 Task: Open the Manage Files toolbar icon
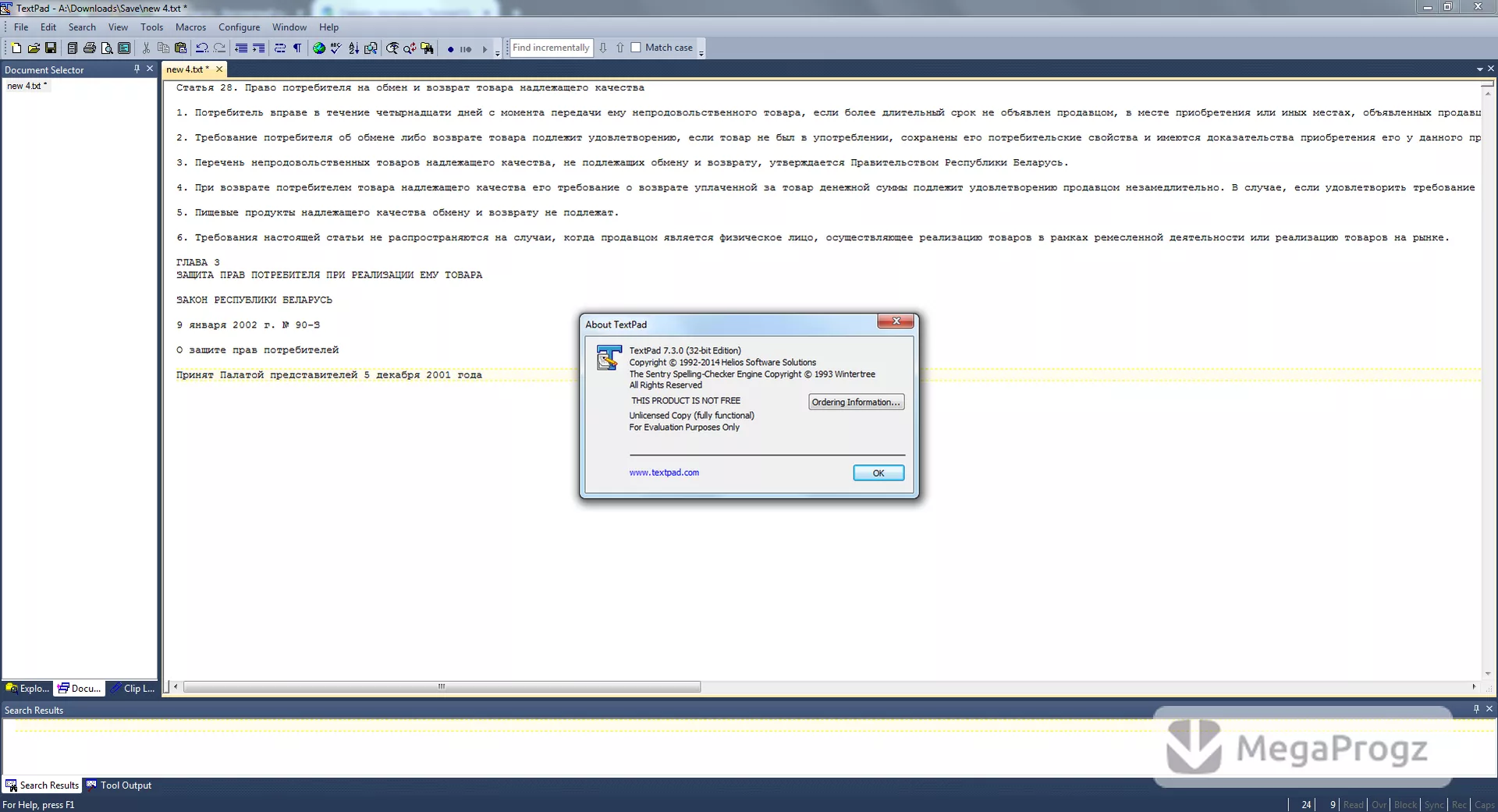click(73, 48)
